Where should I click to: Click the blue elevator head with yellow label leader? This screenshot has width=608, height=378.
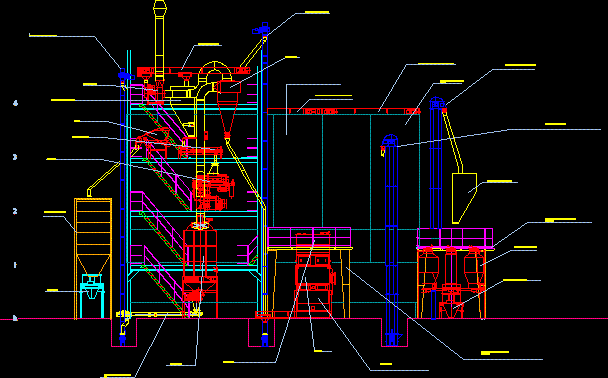point(261,29)
